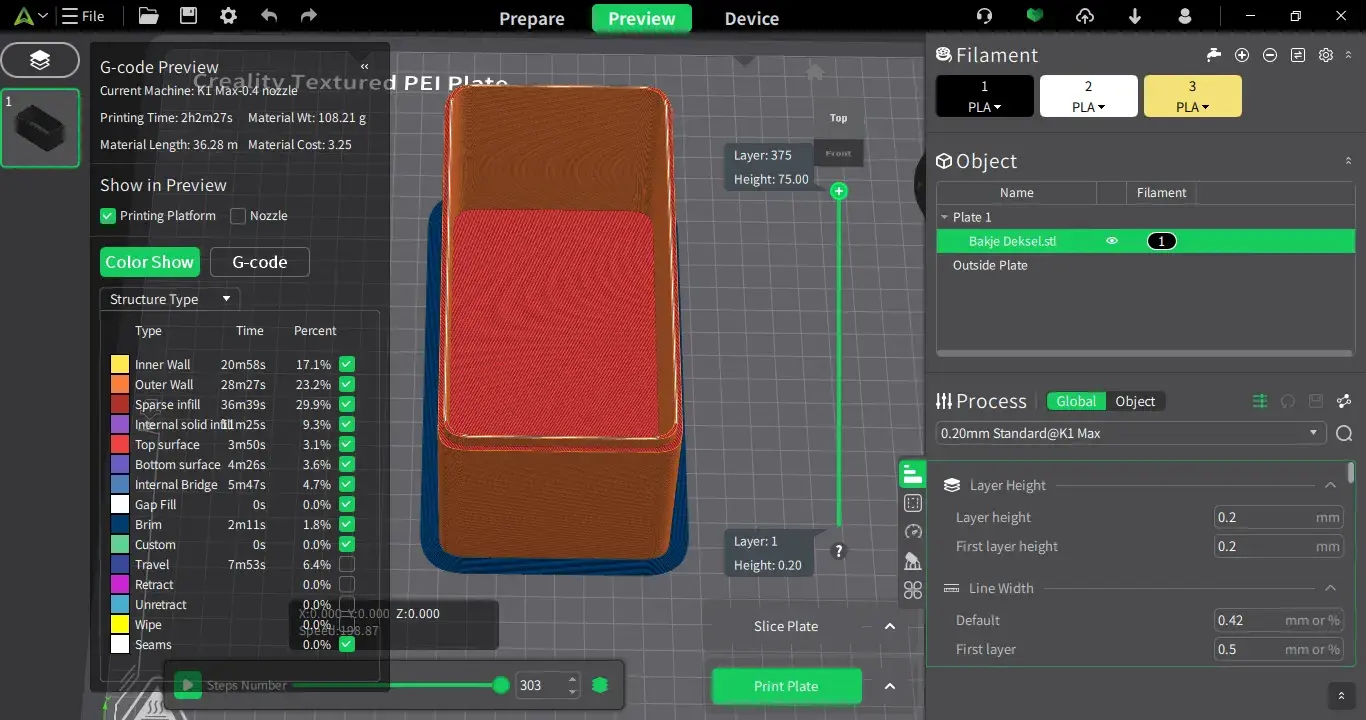Image resolution: width=1366 pixels, height=720 pixels.
Task: Toggle visibility of Bakje Deksel.stl eye icon
Action: tap(1111, 240)
